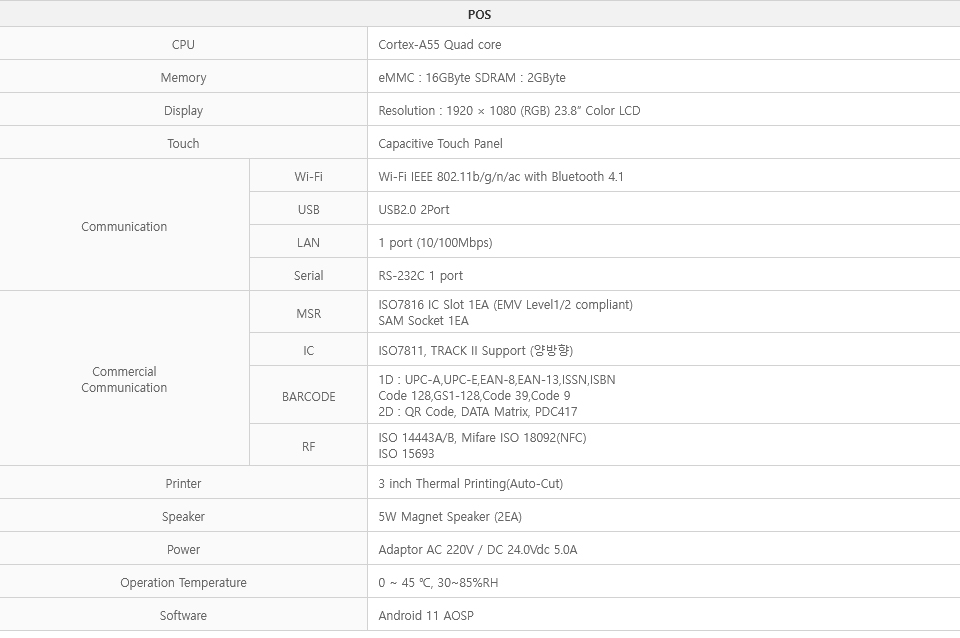
Task: Click the Android 11 AOSP software value
Action: coord(426,616)
